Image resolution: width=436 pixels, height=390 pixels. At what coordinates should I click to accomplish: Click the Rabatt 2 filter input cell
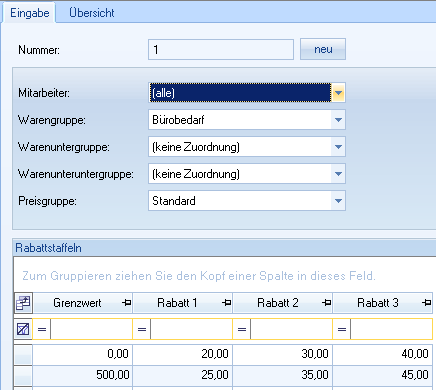[x=291, y=329]
